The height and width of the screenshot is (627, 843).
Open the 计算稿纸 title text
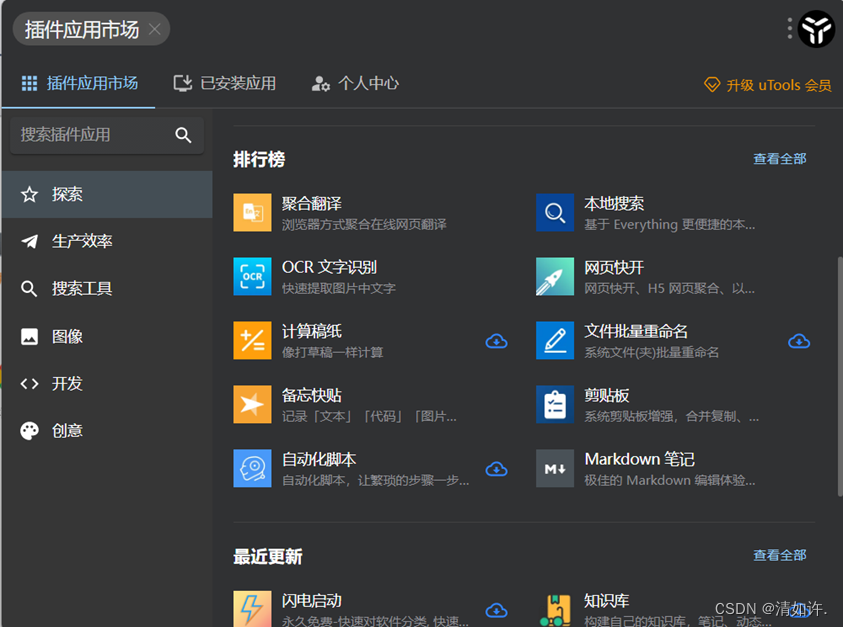(x=312, y=331)
